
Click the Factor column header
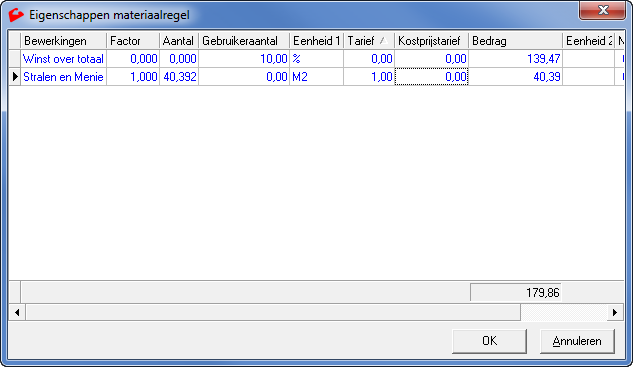[x=133, y=41]
